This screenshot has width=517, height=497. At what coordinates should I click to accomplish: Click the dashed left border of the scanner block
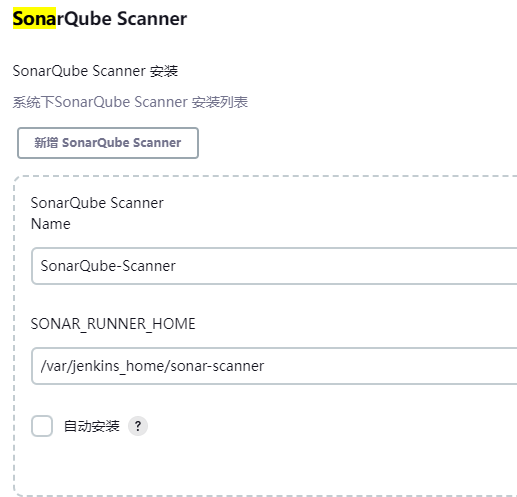14,333
